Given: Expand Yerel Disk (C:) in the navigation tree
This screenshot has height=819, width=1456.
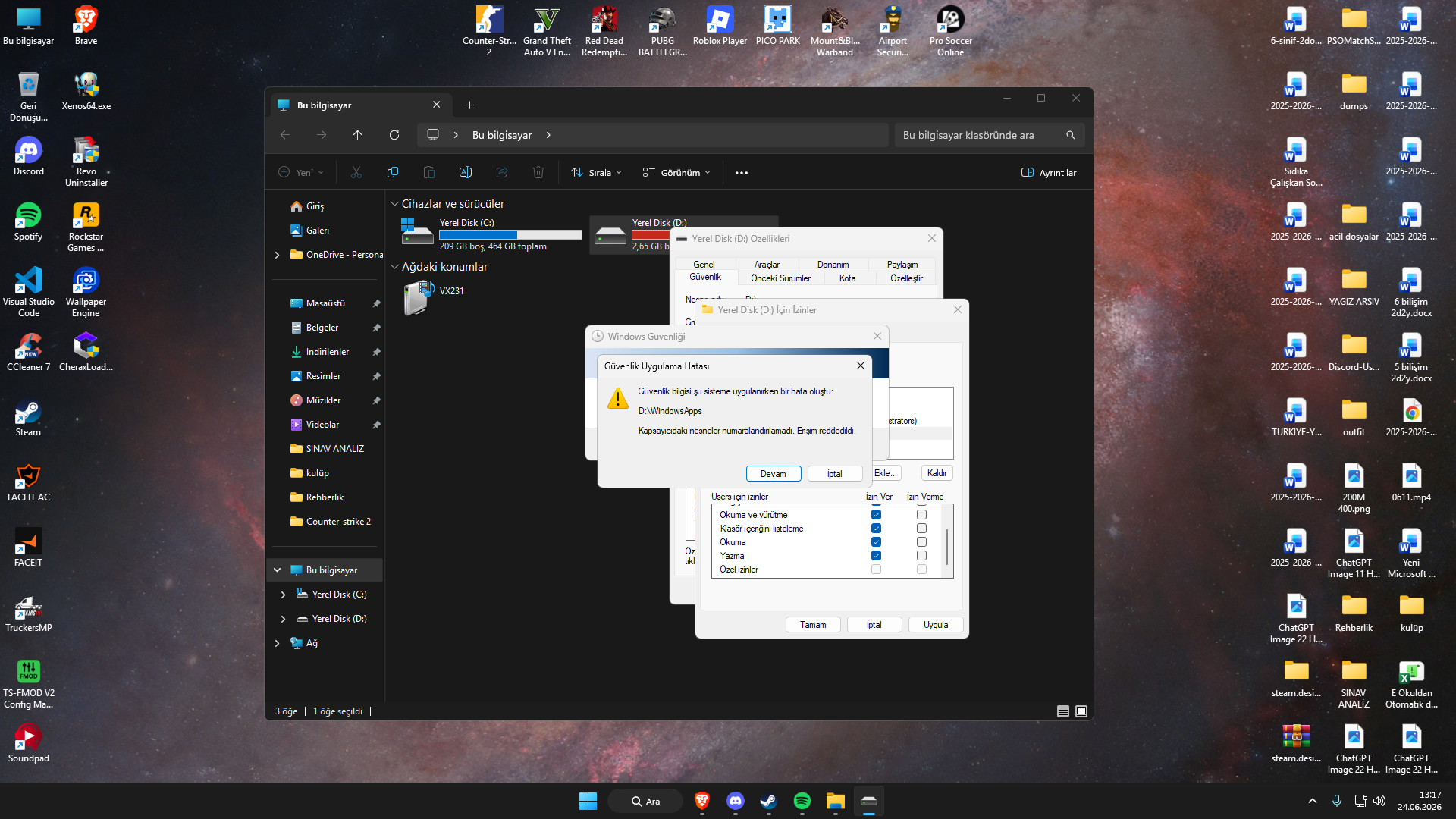Looking at the screenshot, I should point(283,595).
